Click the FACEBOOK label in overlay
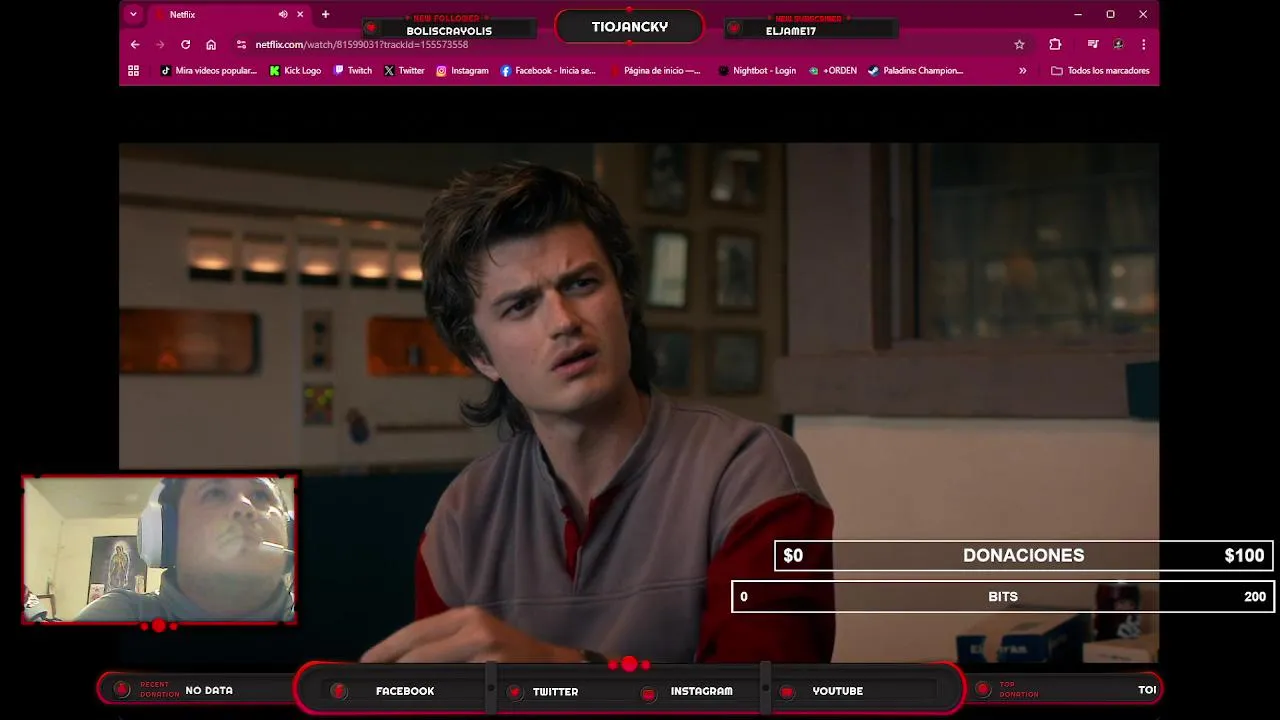The height and width of the screenshot is (720, 1280). (x=405, y=691)
